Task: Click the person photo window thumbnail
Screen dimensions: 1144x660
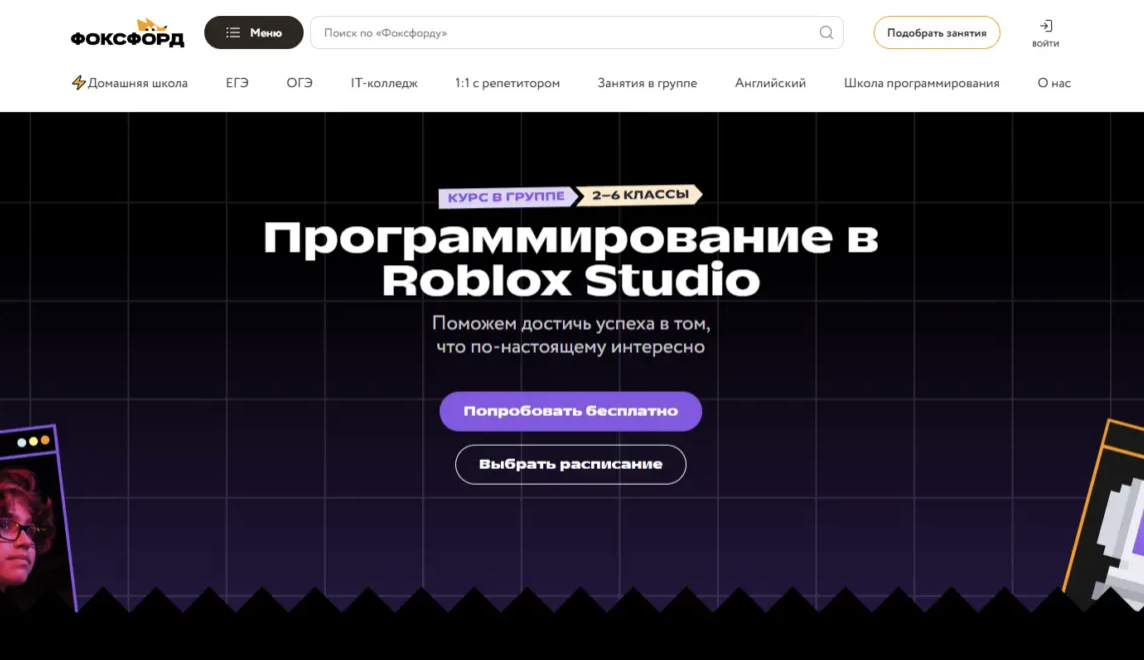Action: click(x=34, y=518)
